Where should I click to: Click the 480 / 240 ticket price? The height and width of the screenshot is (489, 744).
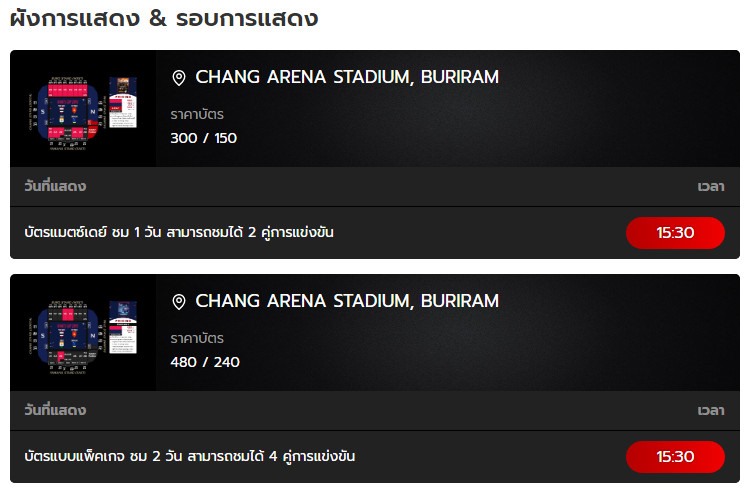(x=205, y=362)
